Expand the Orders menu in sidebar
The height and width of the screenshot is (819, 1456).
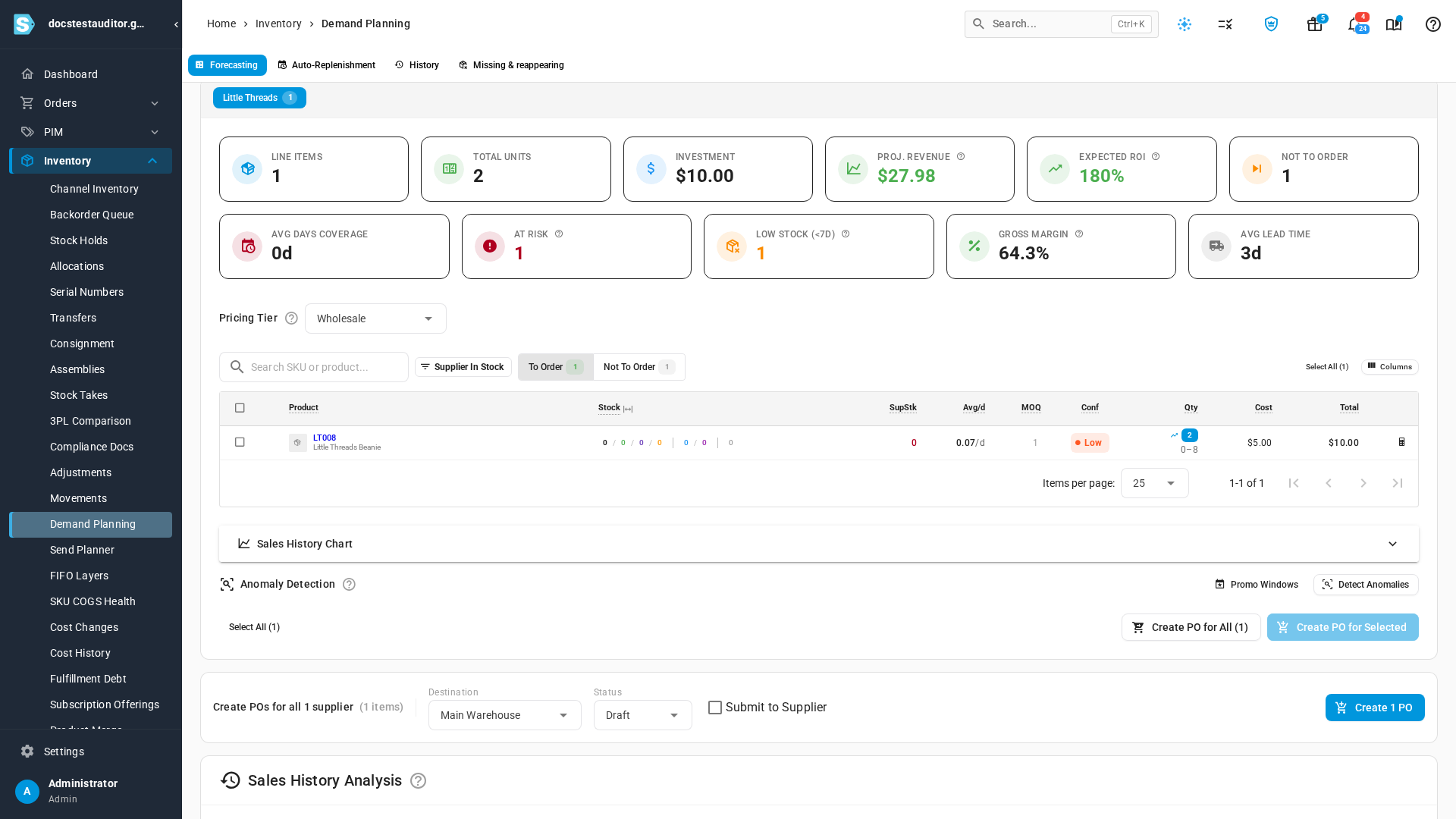click(90, 103)
